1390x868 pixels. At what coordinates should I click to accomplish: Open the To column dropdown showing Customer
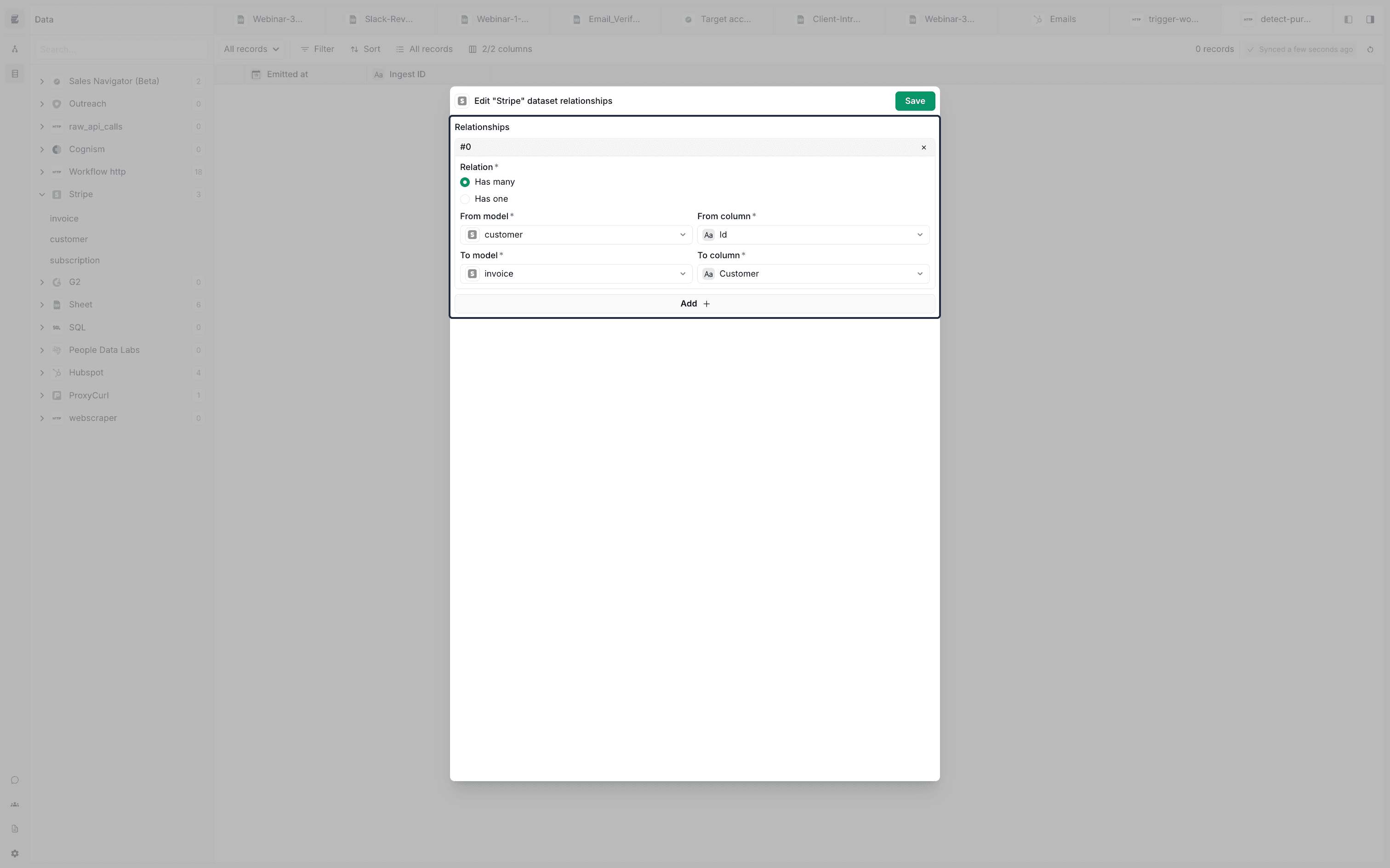point(813,274)
